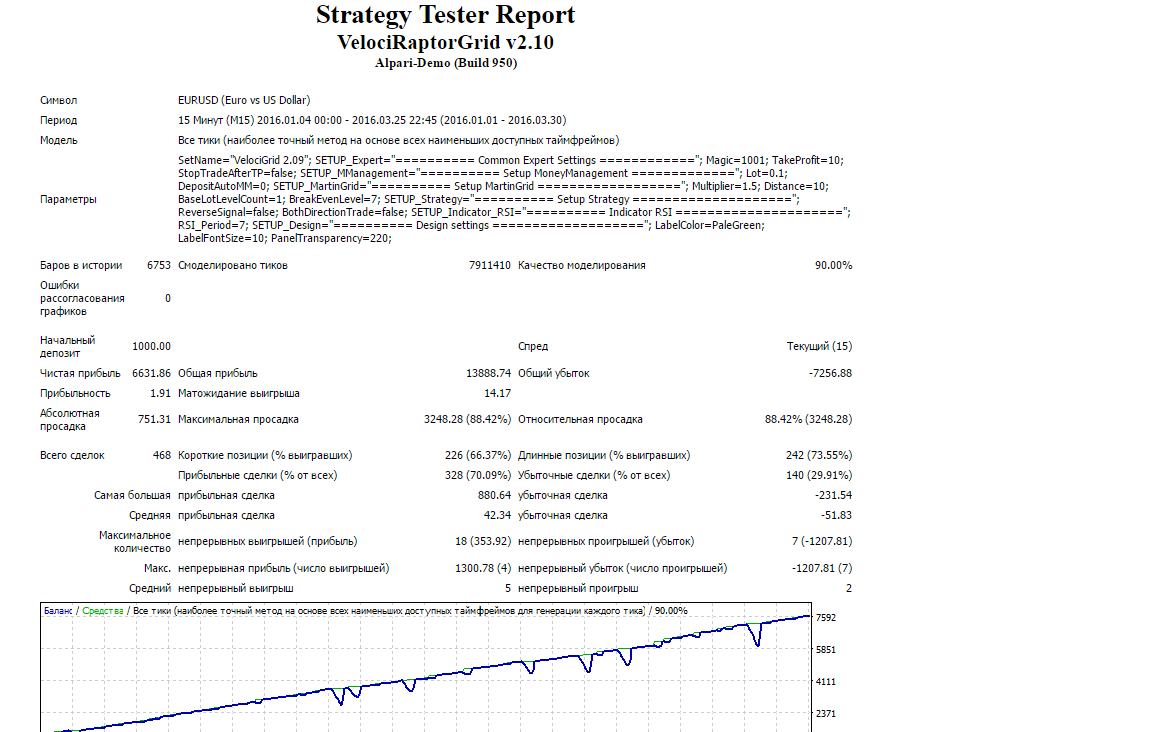
Task: Click the Общий убыток label
Action: 554,373
